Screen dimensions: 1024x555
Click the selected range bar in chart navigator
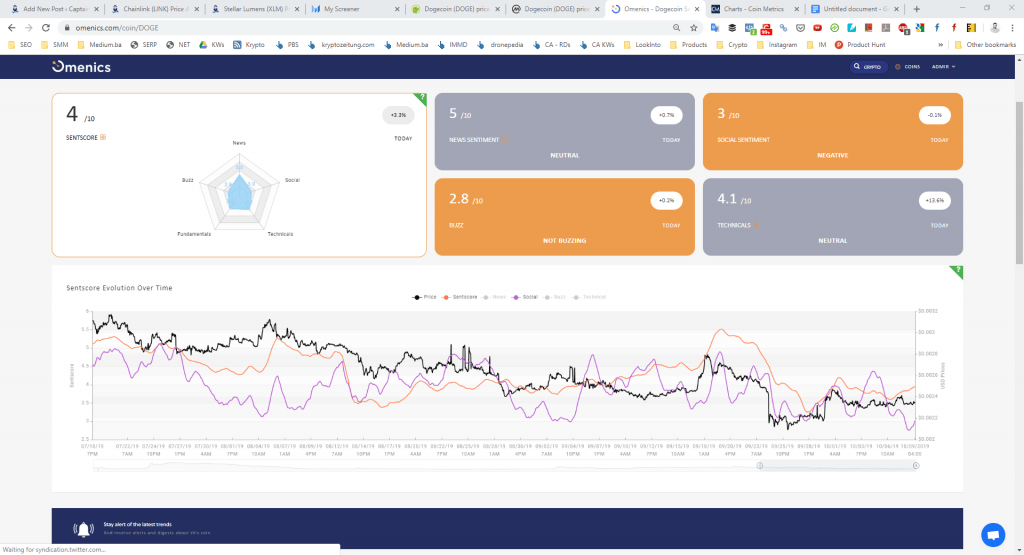pyautogui.click(x=838, y=466)
